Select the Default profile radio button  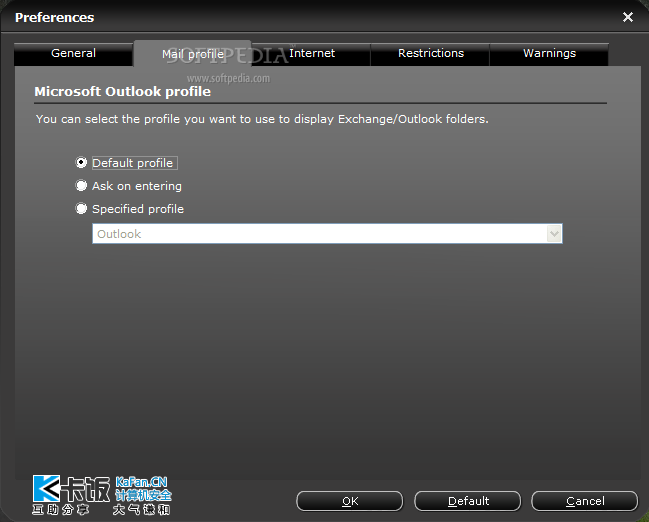81,163
